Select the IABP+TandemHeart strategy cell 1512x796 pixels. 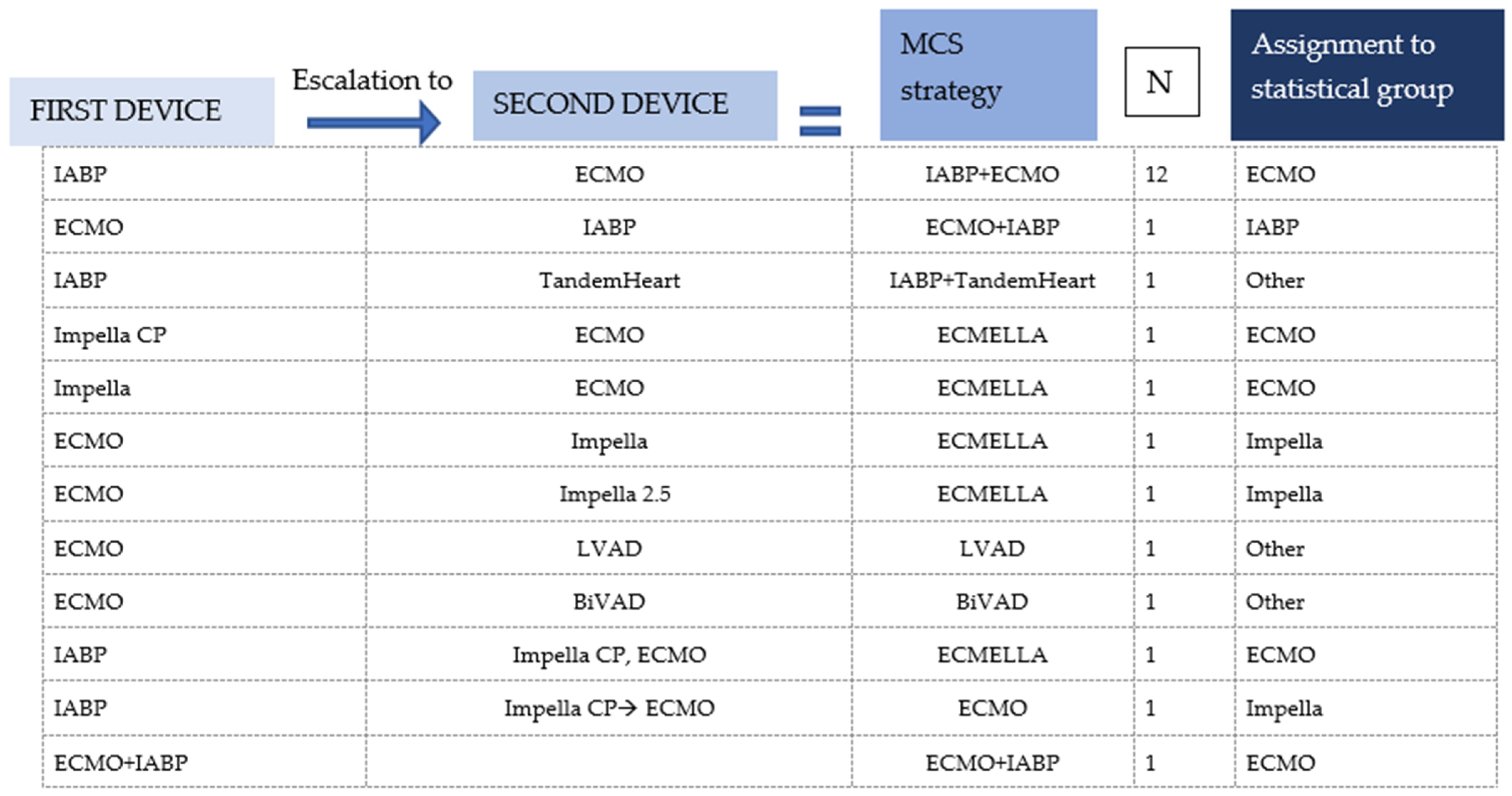(x=992, y=280)
